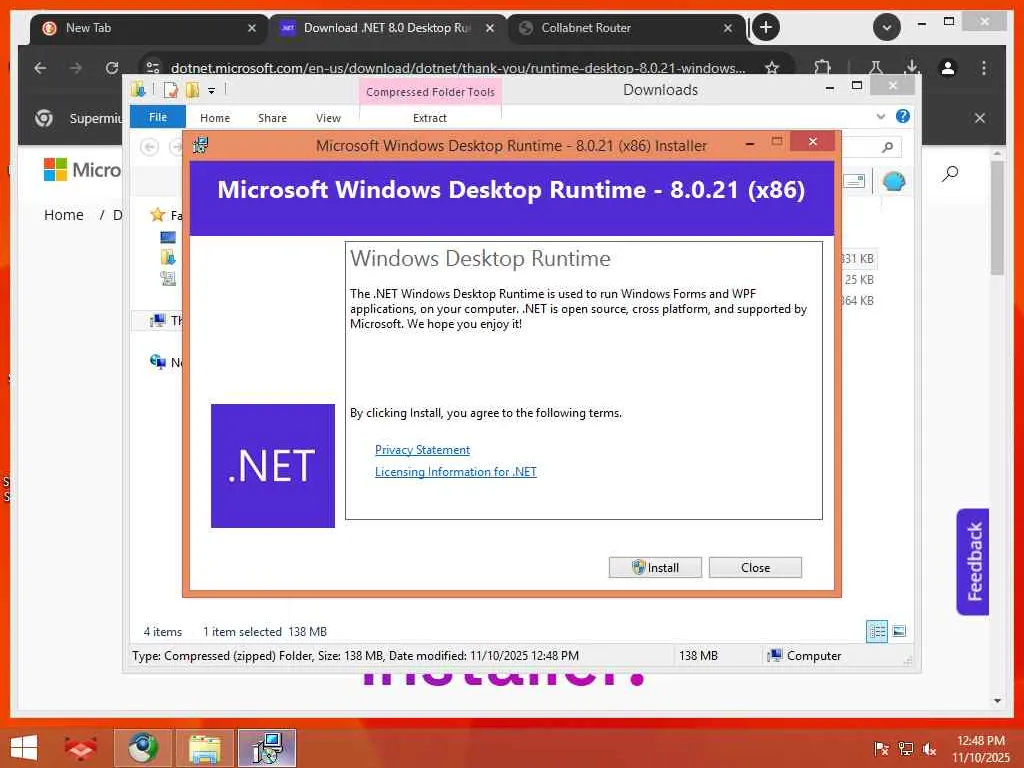Image resolution: width=1024 pixels, height=768 pixels.
Task: Click Downloads window folder icon in title bar
Action: 137,89
